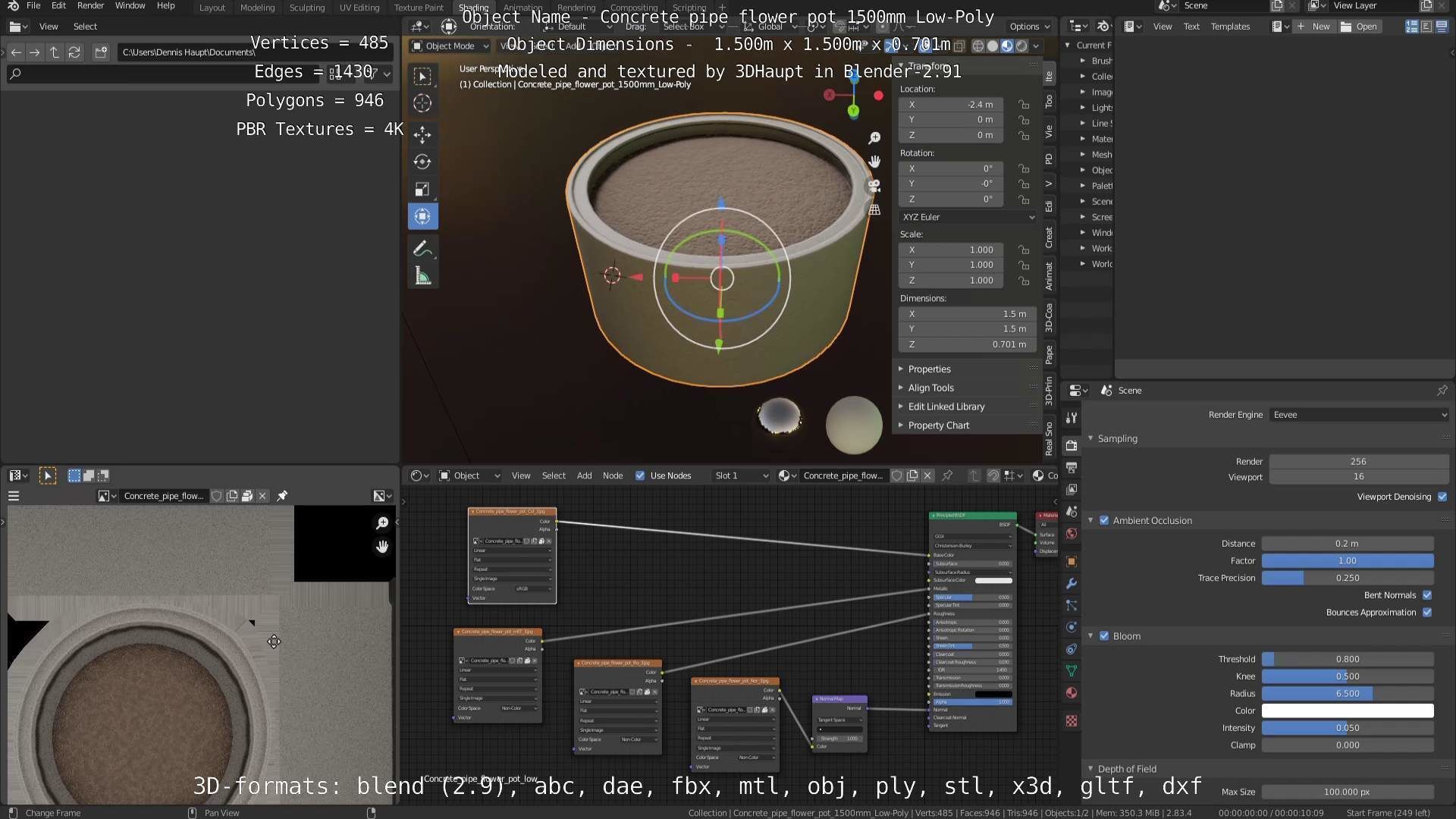The width and height of the screenshot is (1456, 819).
Task: Choose the Measure ruler tool
Action: click(422, 277)
